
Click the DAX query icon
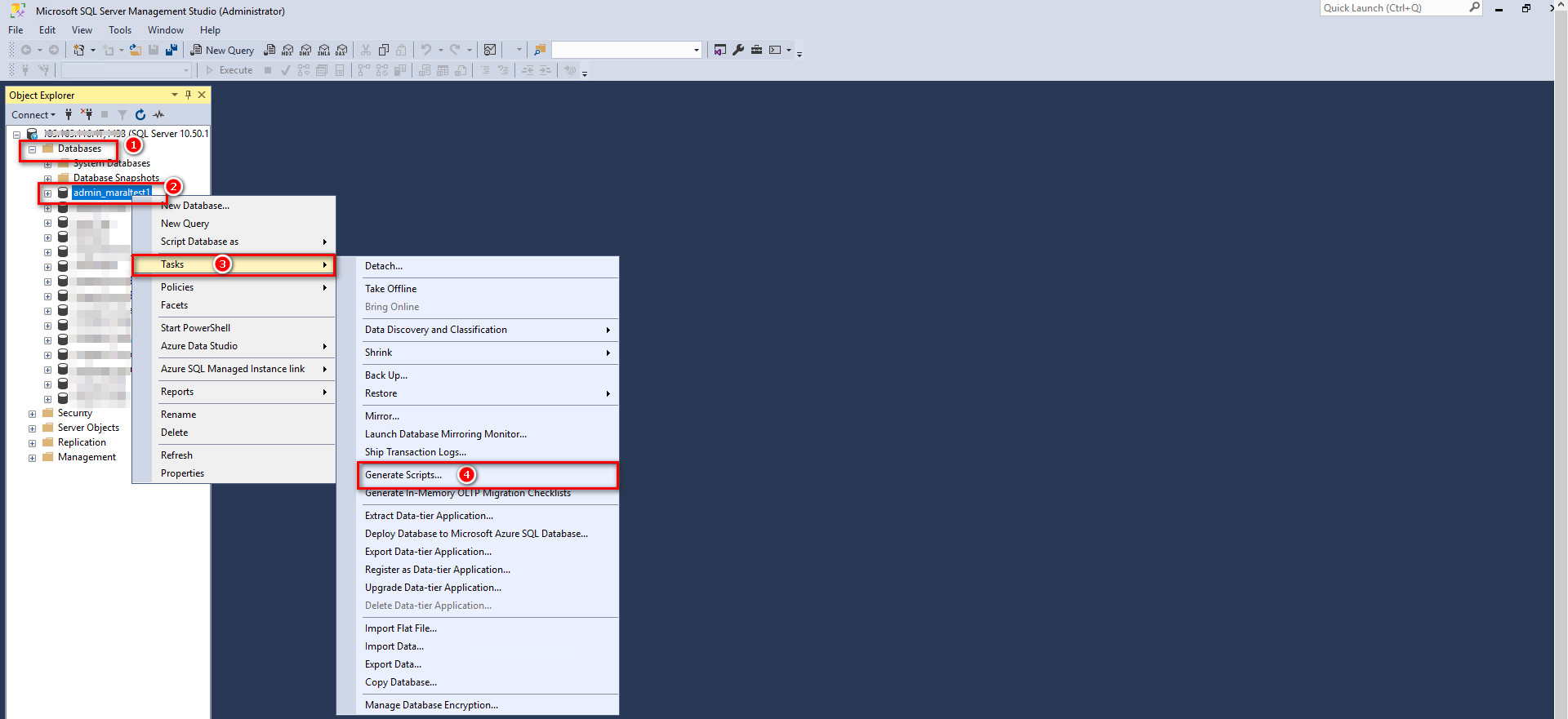(341, 50)
